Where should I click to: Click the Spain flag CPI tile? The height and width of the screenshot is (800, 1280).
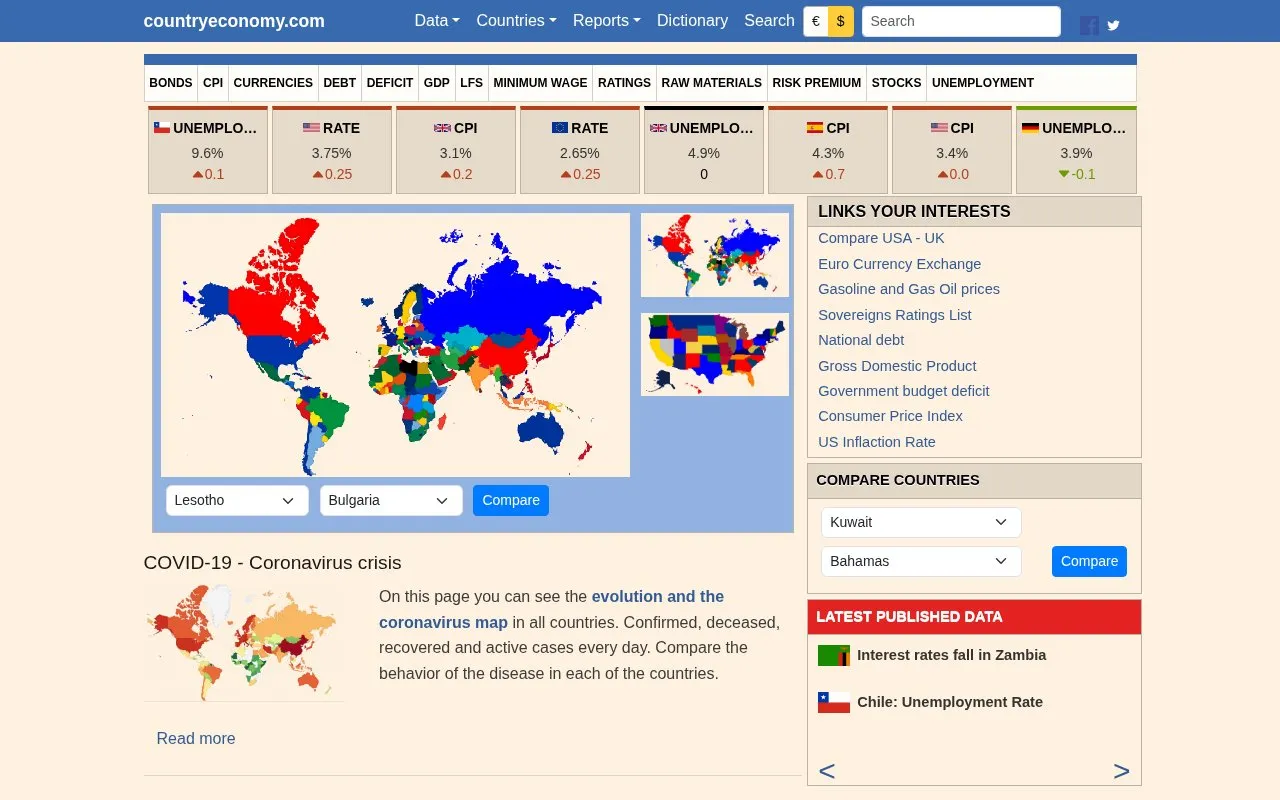pos(828,150)
